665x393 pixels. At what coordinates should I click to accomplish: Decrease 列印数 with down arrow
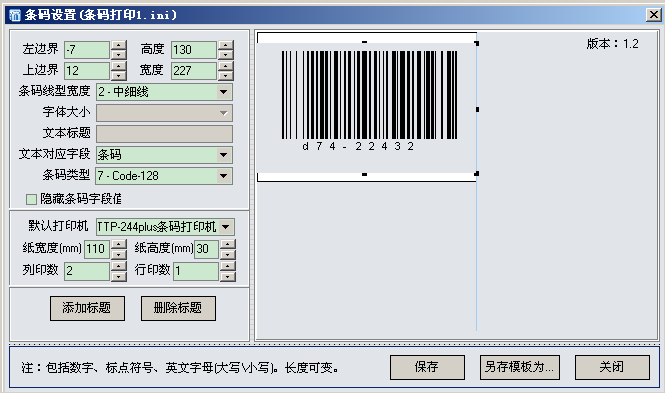(119, 276)
